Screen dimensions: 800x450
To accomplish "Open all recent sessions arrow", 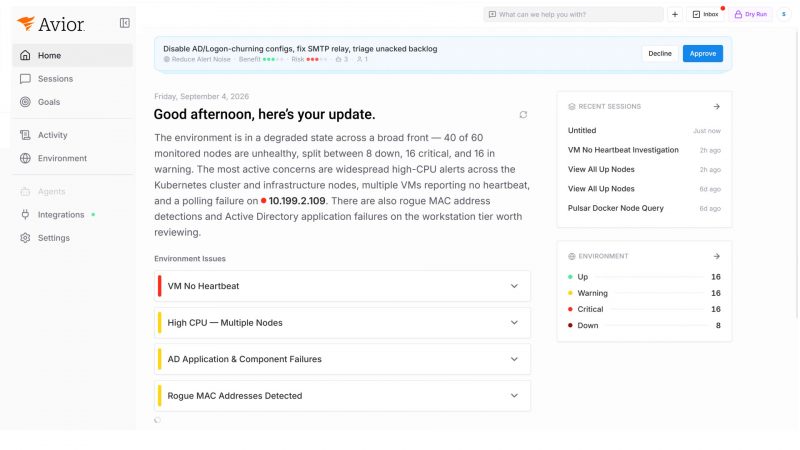I will [716, 107].
